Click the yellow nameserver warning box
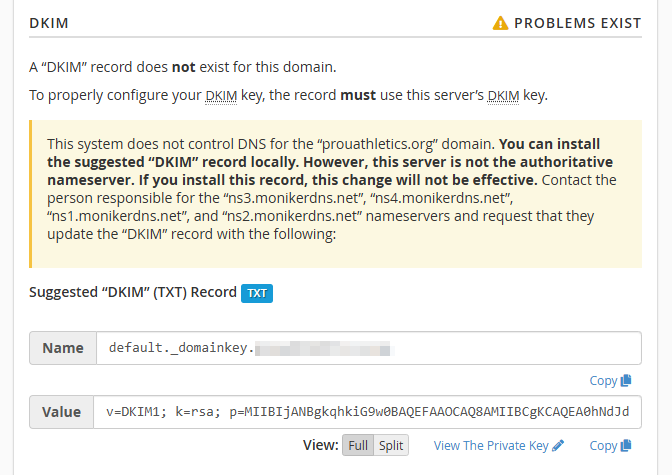 tap(336, 194)
